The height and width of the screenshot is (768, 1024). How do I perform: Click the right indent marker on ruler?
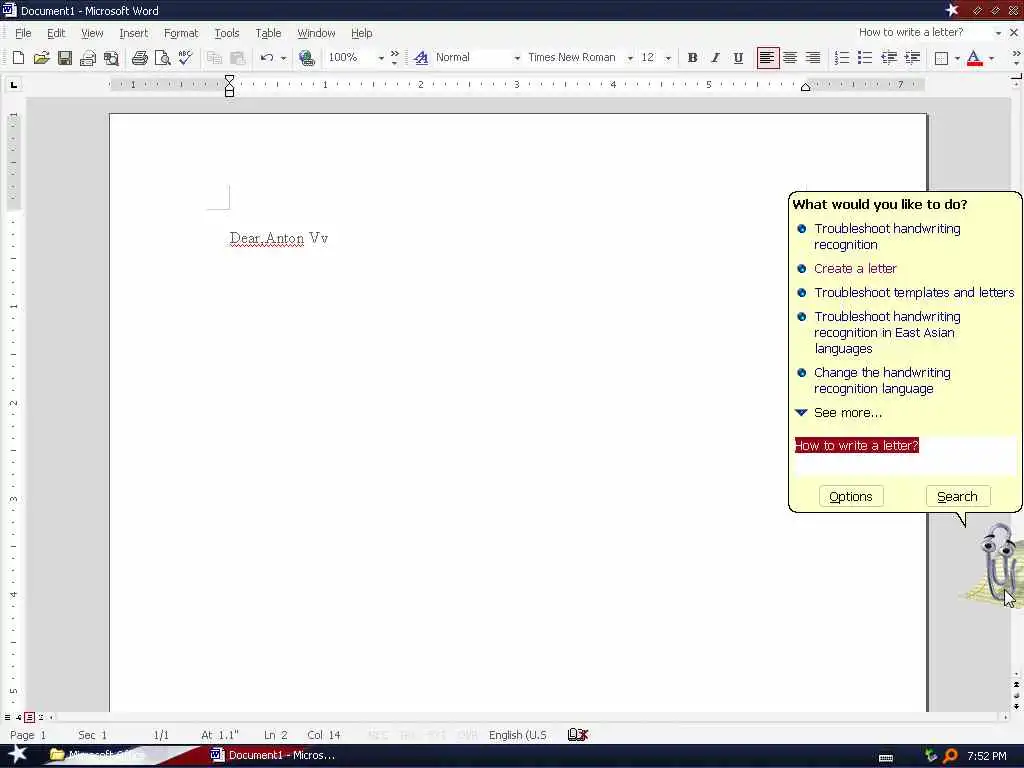pyautogui.click(x=806, y=87)
